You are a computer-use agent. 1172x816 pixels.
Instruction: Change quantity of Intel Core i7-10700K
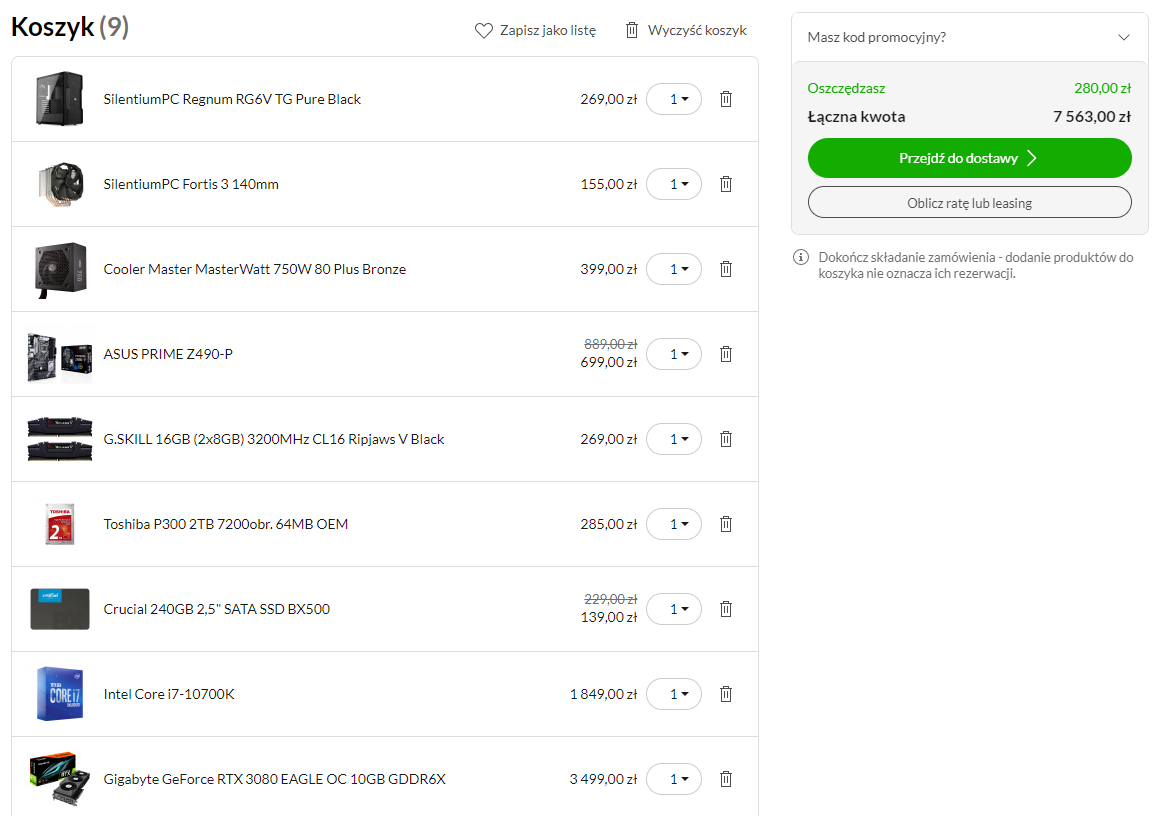coord(674,694)
